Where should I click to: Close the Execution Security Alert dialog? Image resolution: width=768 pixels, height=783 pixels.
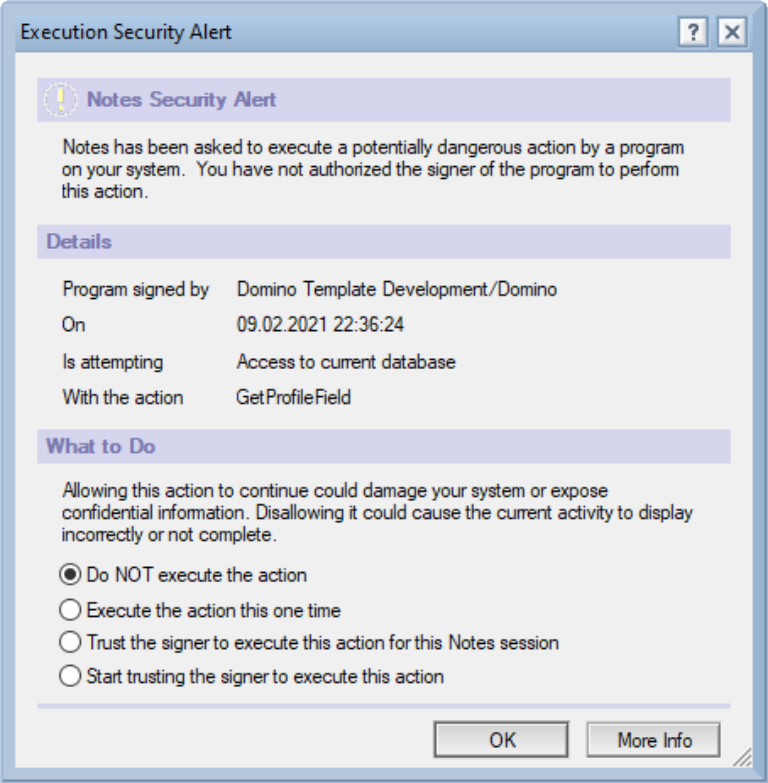(732, 32)
